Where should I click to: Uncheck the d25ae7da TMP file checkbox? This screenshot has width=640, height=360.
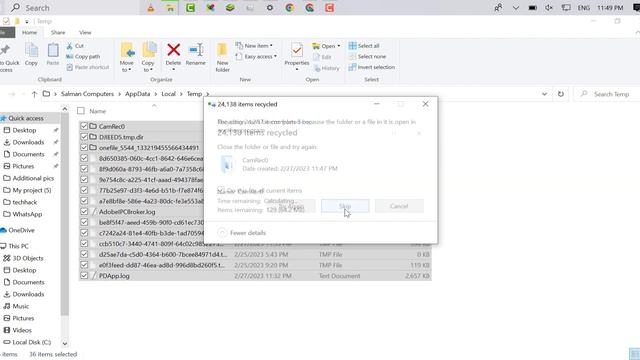(x=84, y=254)
